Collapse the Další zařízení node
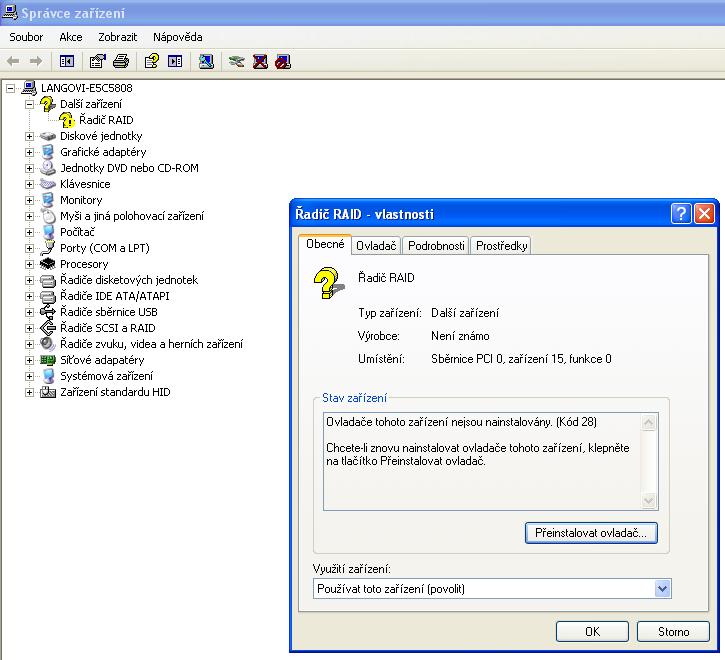Image resolution: width=725 pixels, height=660 pixels. (29, 104)
